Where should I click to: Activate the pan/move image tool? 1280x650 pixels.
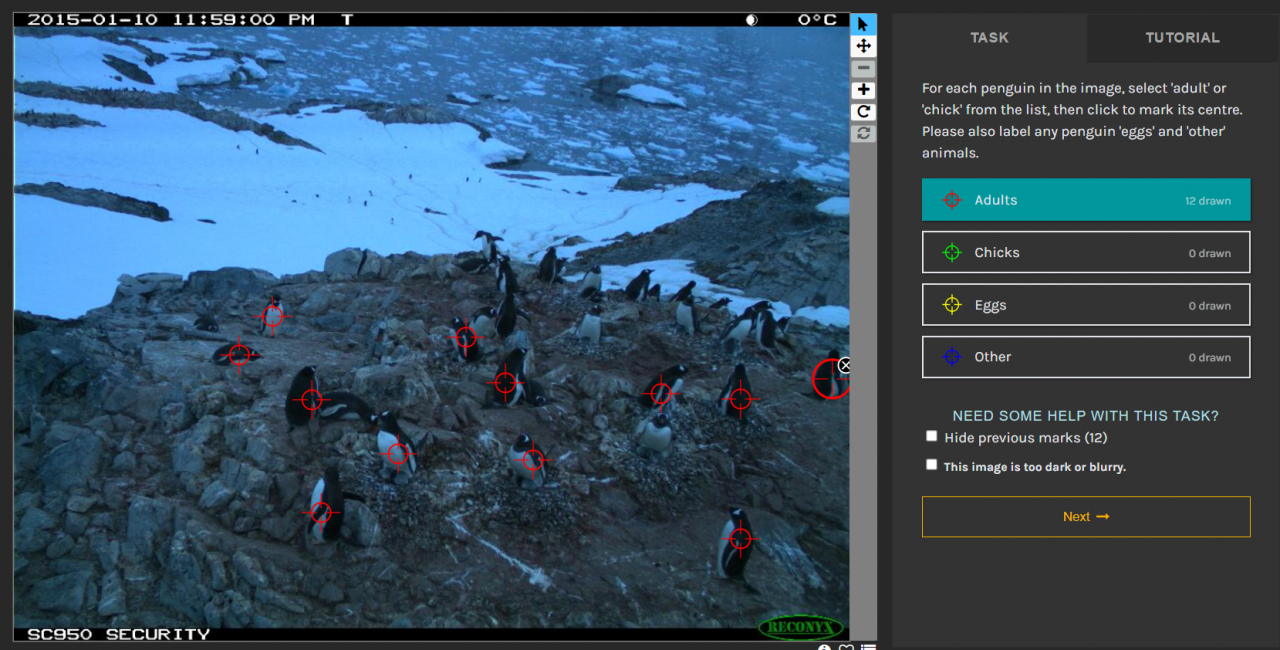[x=864, y=46]
